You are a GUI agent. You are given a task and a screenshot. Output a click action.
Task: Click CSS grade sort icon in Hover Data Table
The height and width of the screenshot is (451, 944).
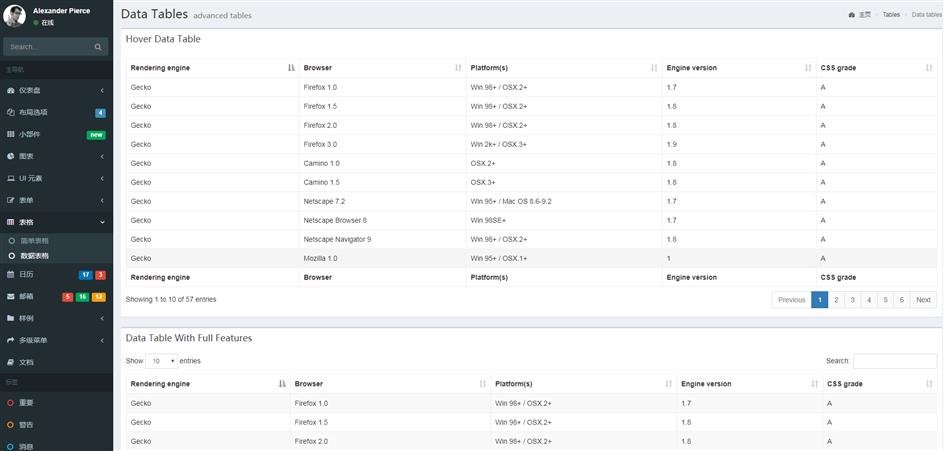tap(929, 68)
